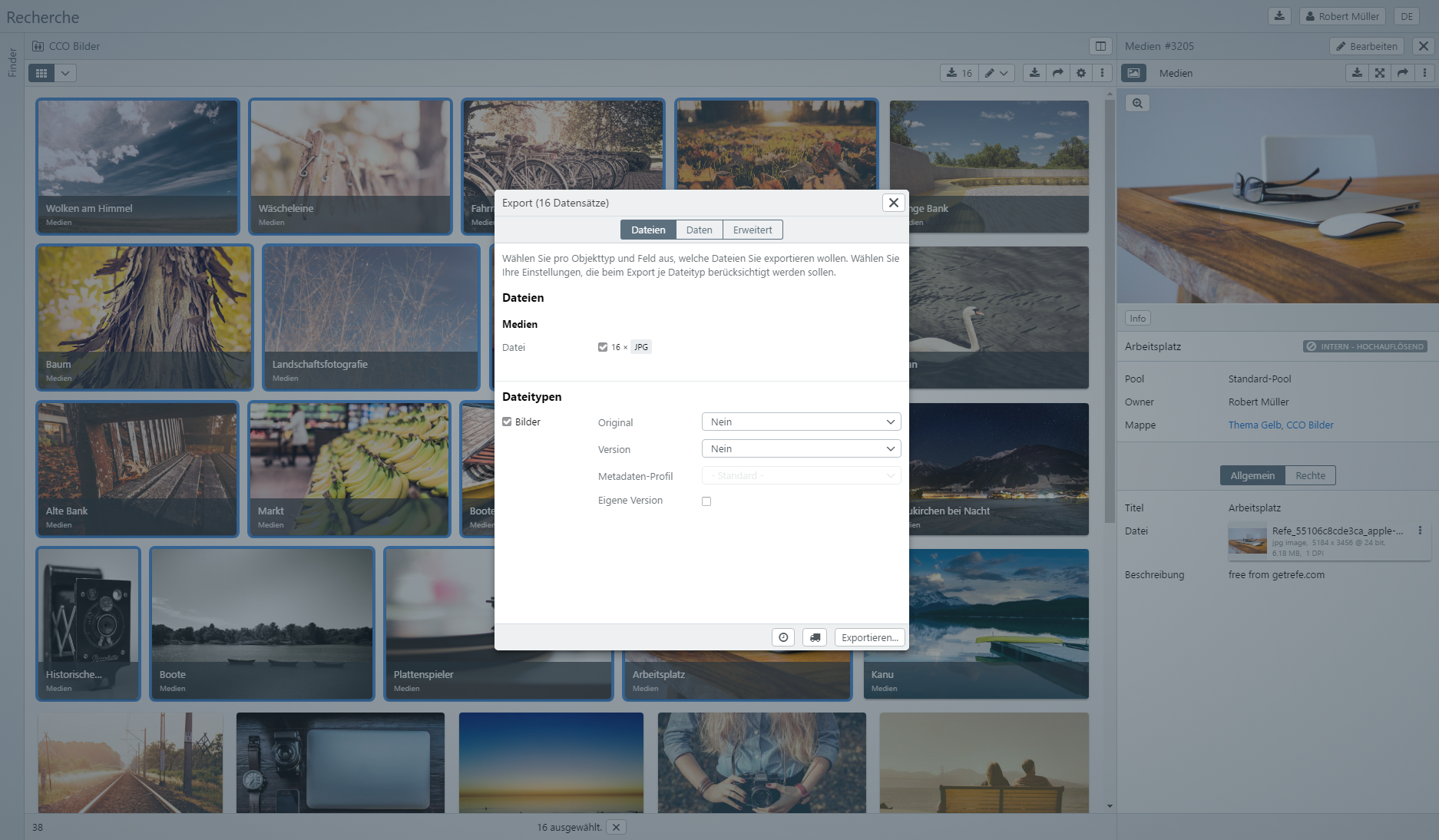
Task: Click the JPG file type tag
Action: click(640, 347)
